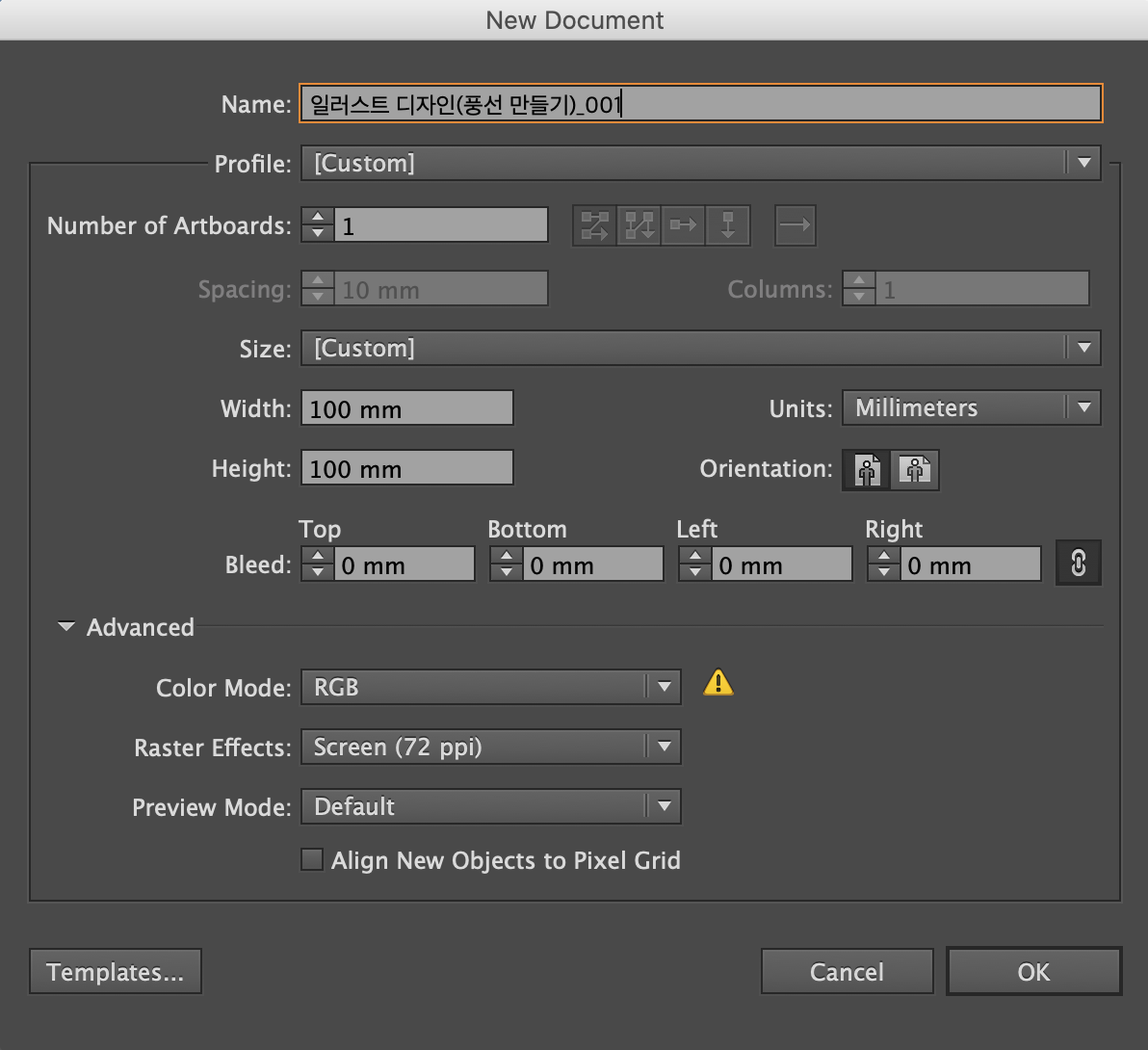Click the Top bleed field

click(404, 564)
